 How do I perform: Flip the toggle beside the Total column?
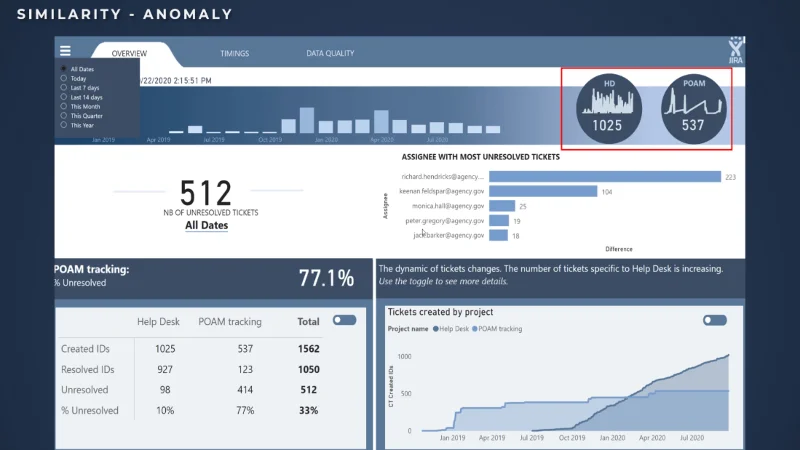tap(344, 320)
